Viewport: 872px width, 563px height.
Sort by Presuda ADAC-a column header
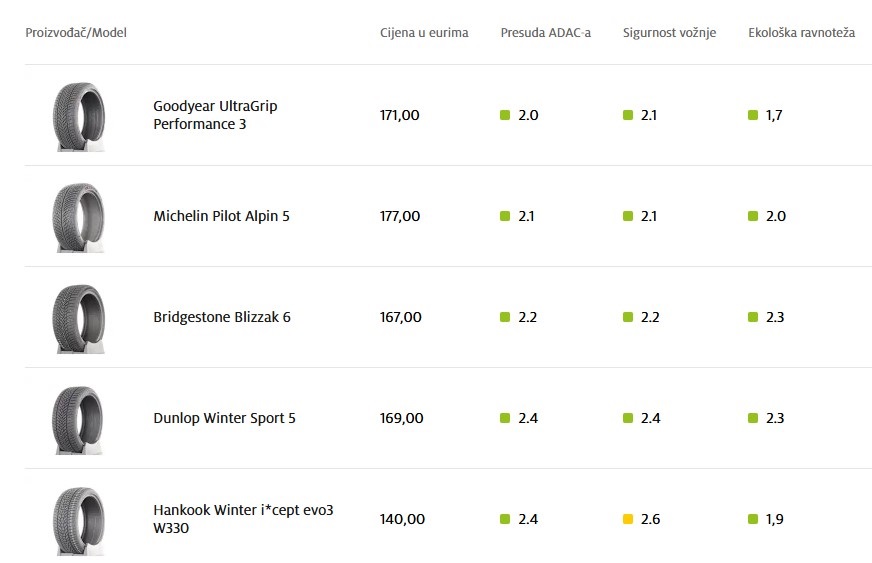click(545, 33)
